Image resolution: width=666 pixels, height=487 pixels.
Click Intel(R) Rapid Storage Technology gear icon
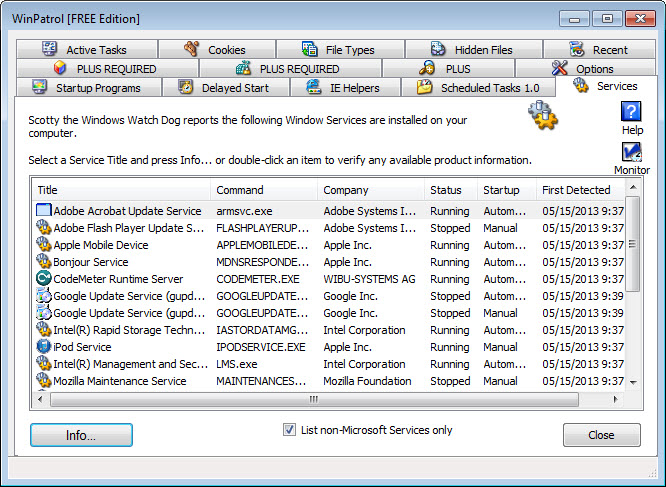coord(44,329)
